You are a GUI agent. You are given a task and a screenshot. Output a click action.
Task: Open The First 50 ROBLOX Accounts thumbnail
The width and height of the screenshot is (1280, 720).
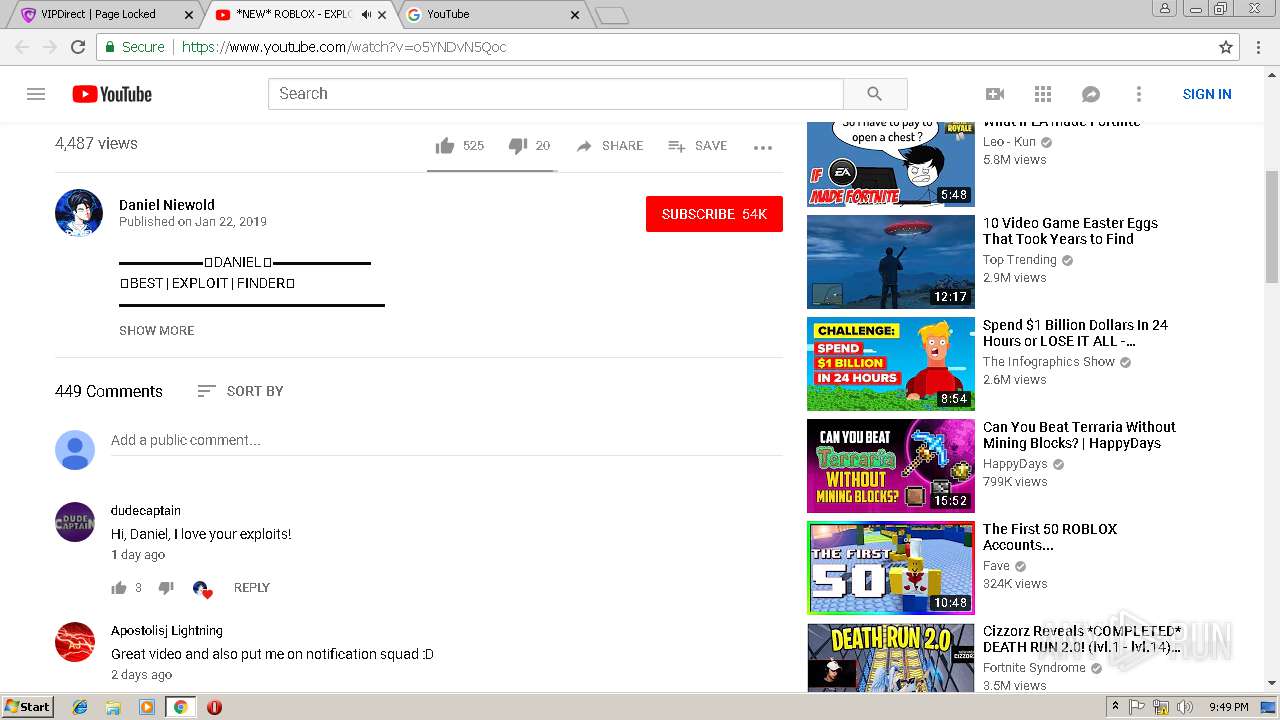(891, 568)
